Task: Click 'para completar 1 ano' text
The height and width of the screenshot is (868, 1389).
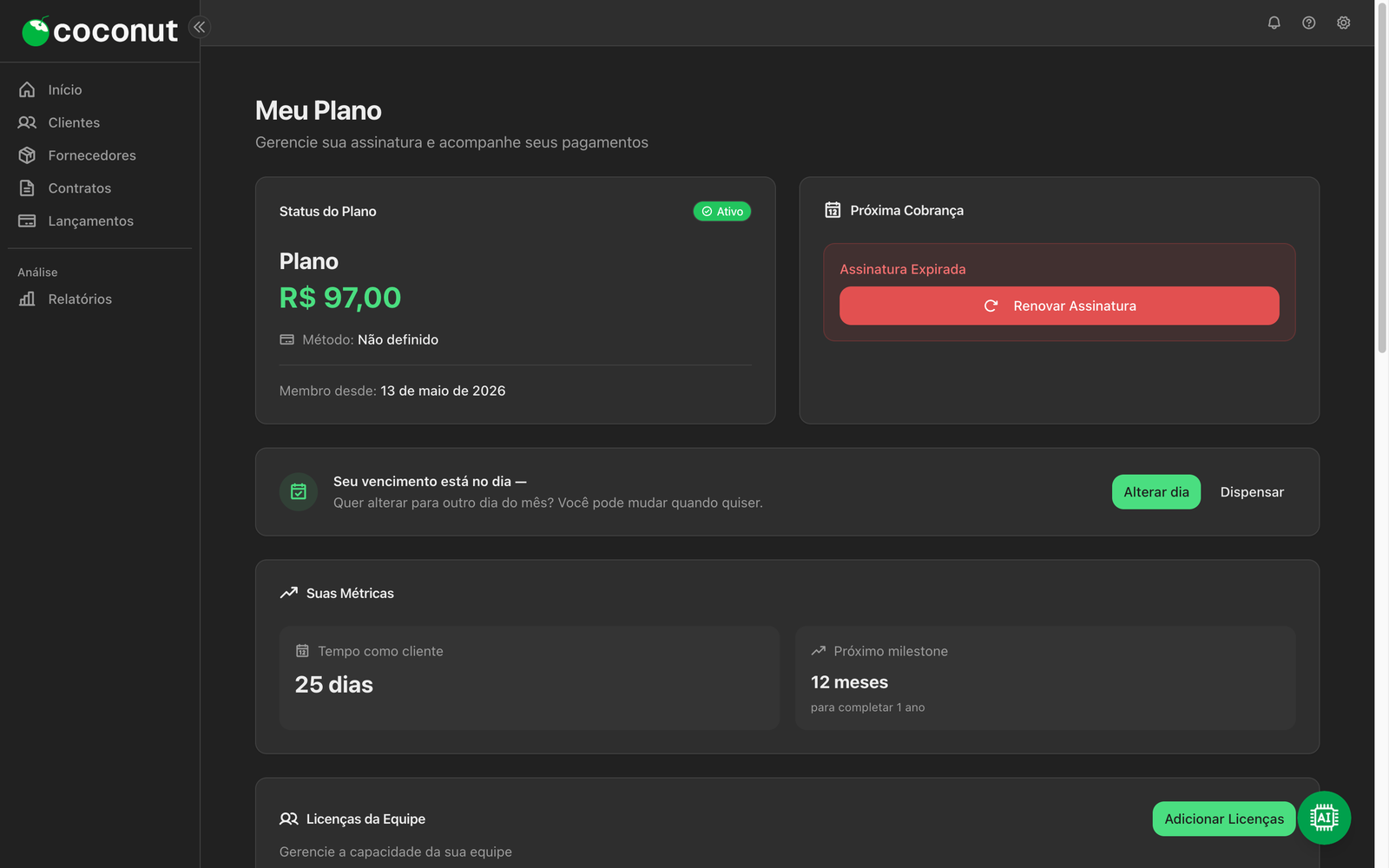Action: (x=868, y=707)
